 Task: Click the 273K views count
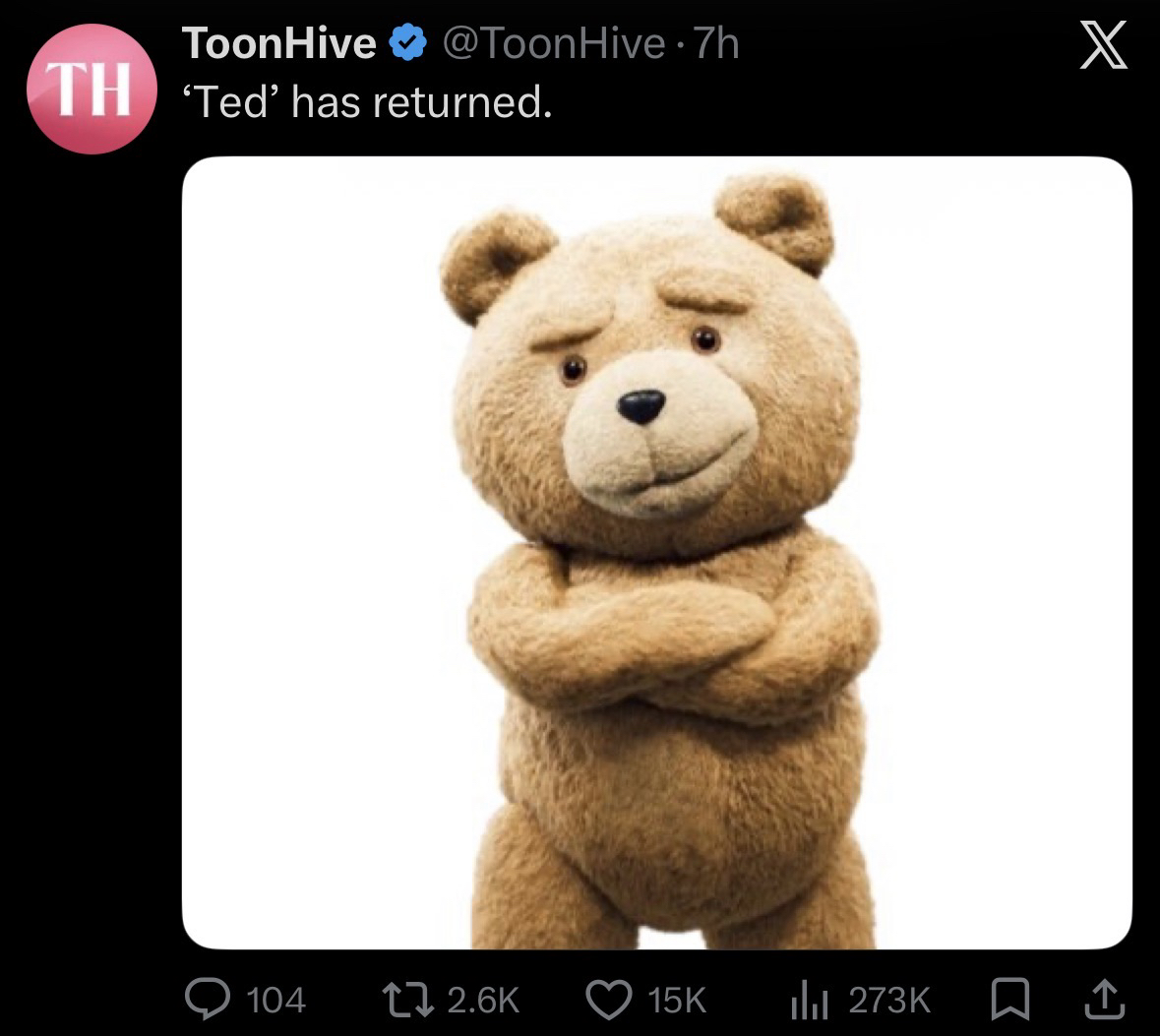pyautogui.click(x=889, y=1000)
